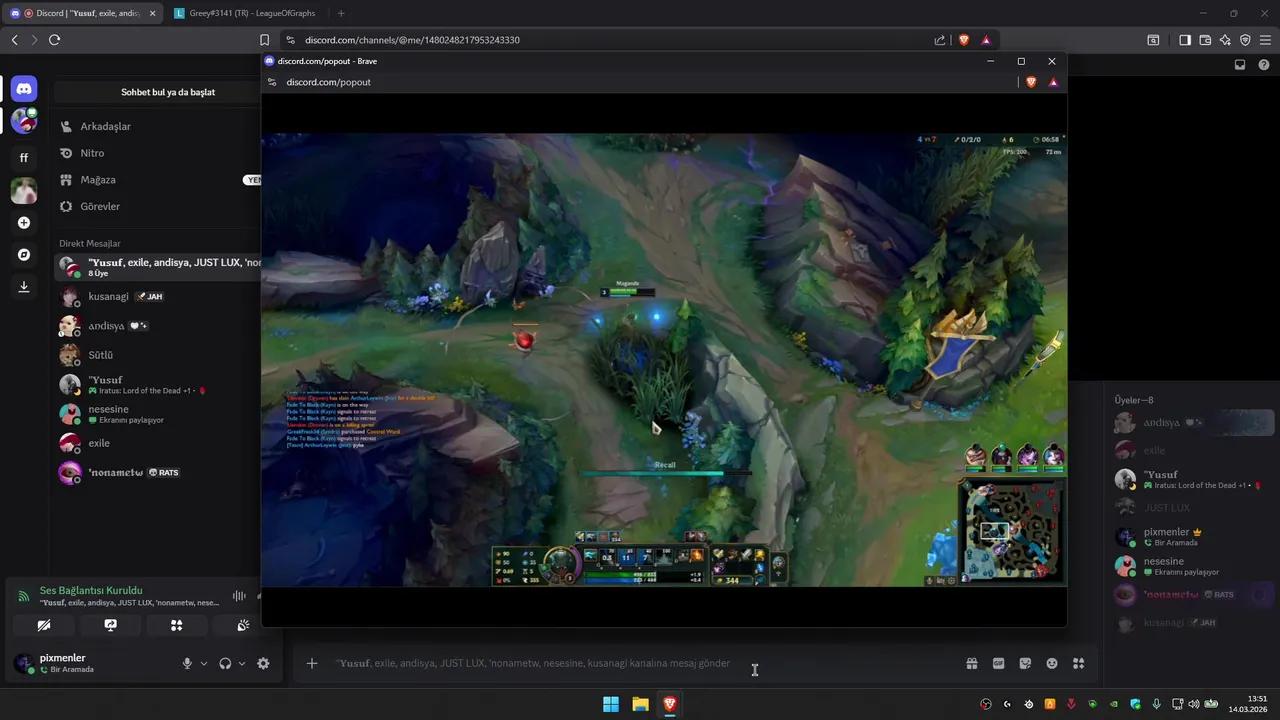Deafen with headphones icon

coord(225,663)
